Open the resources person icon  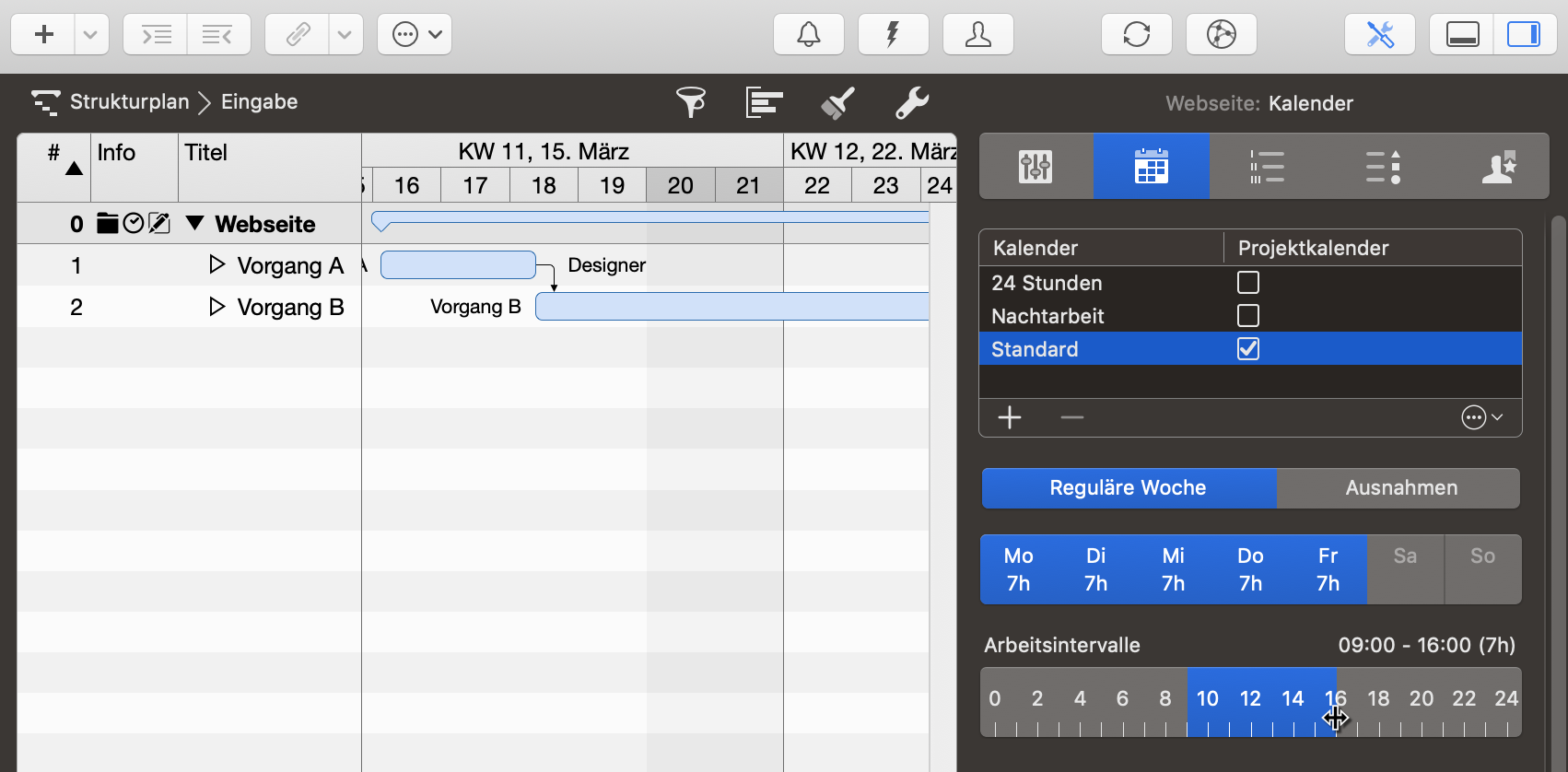pos(977,35)
